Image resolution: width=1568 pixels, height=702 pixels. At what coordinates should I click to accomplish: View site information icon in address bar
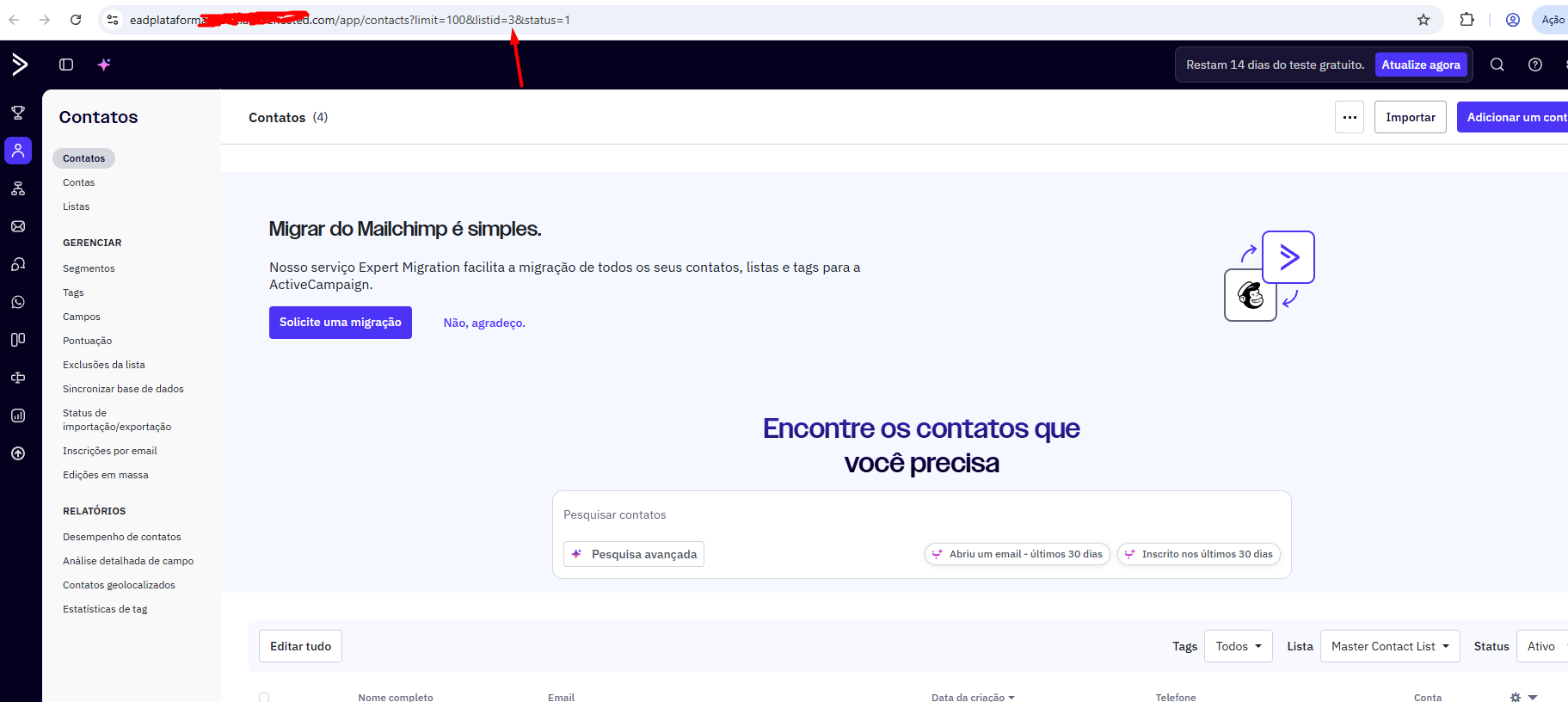pyautogui.click(x=113, y=20)
